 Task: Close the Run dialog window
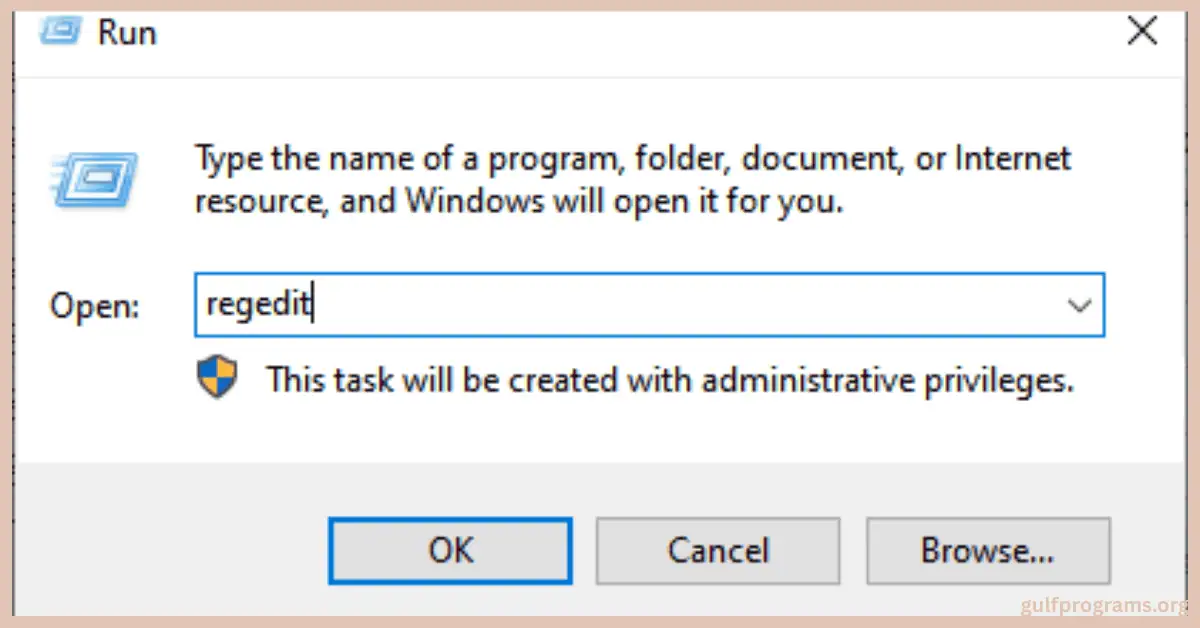tap(1141, 31)
